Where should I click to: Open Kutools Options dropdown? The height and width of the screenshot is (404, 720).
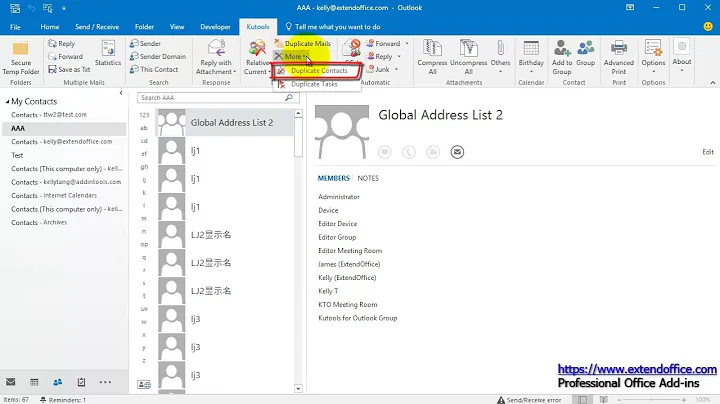[x=653, y=57]
